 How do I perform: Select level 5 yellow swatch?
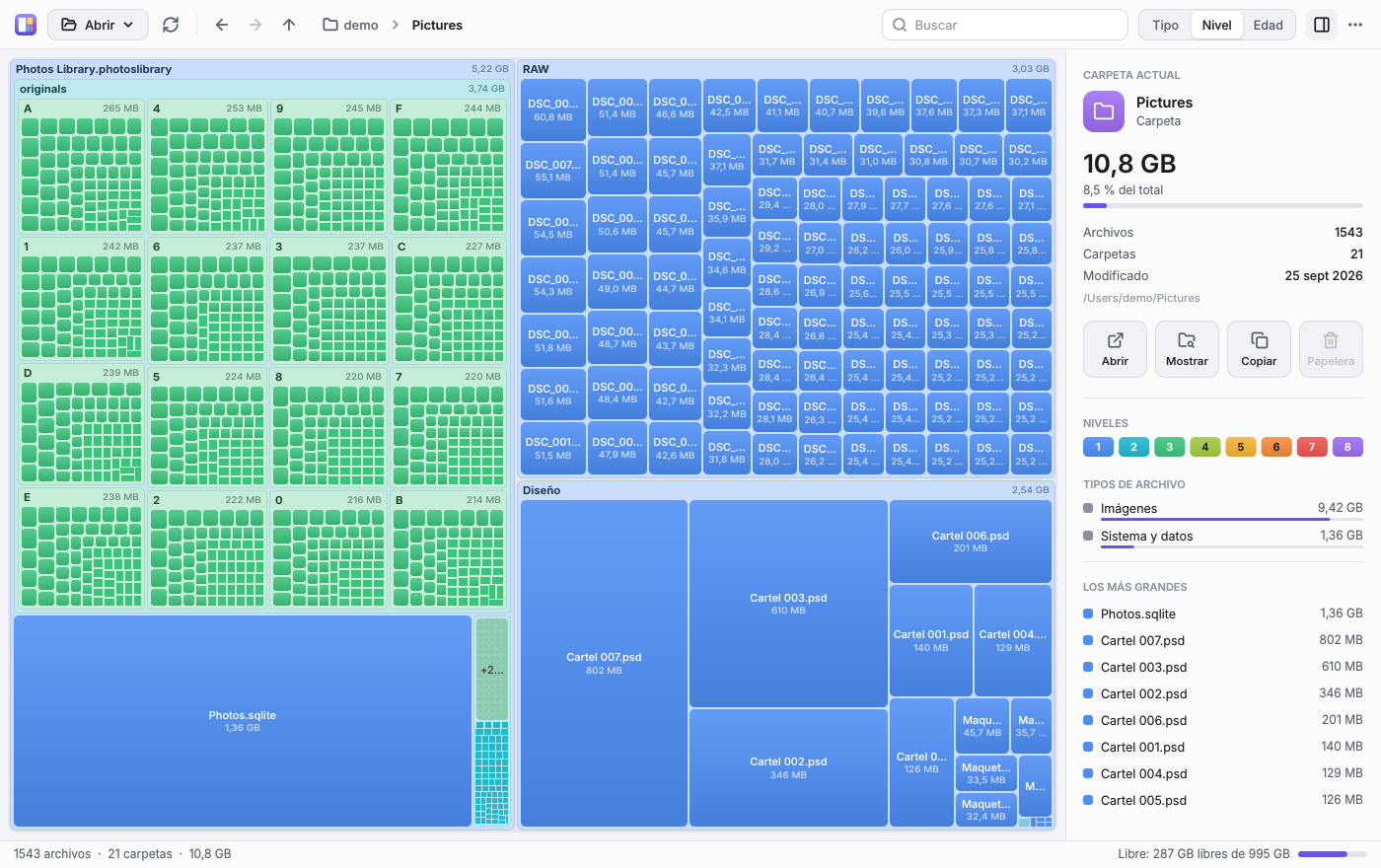coord(1241,447)
